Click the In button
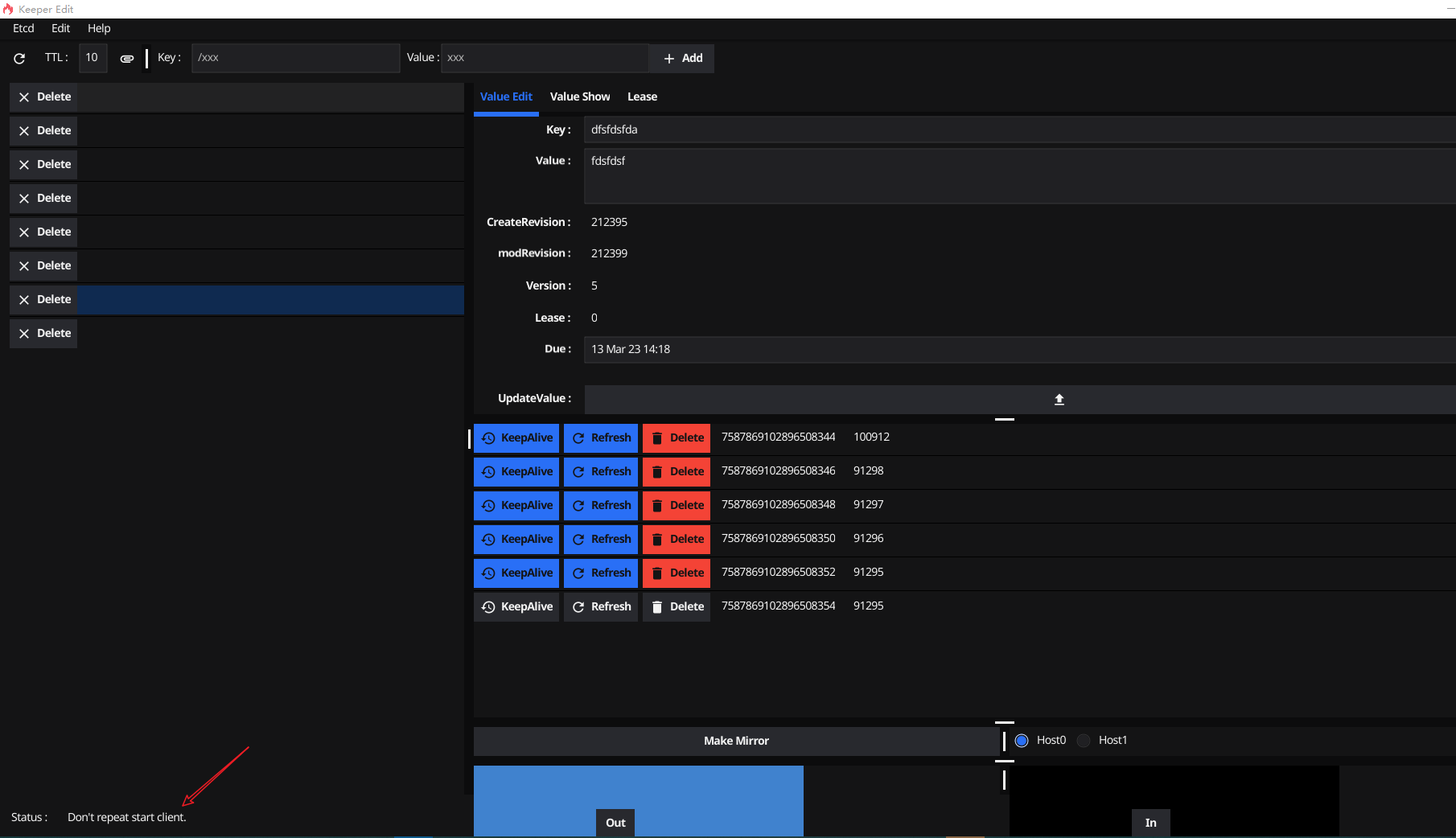The image size is (1456, 838). click(1150, 823)
